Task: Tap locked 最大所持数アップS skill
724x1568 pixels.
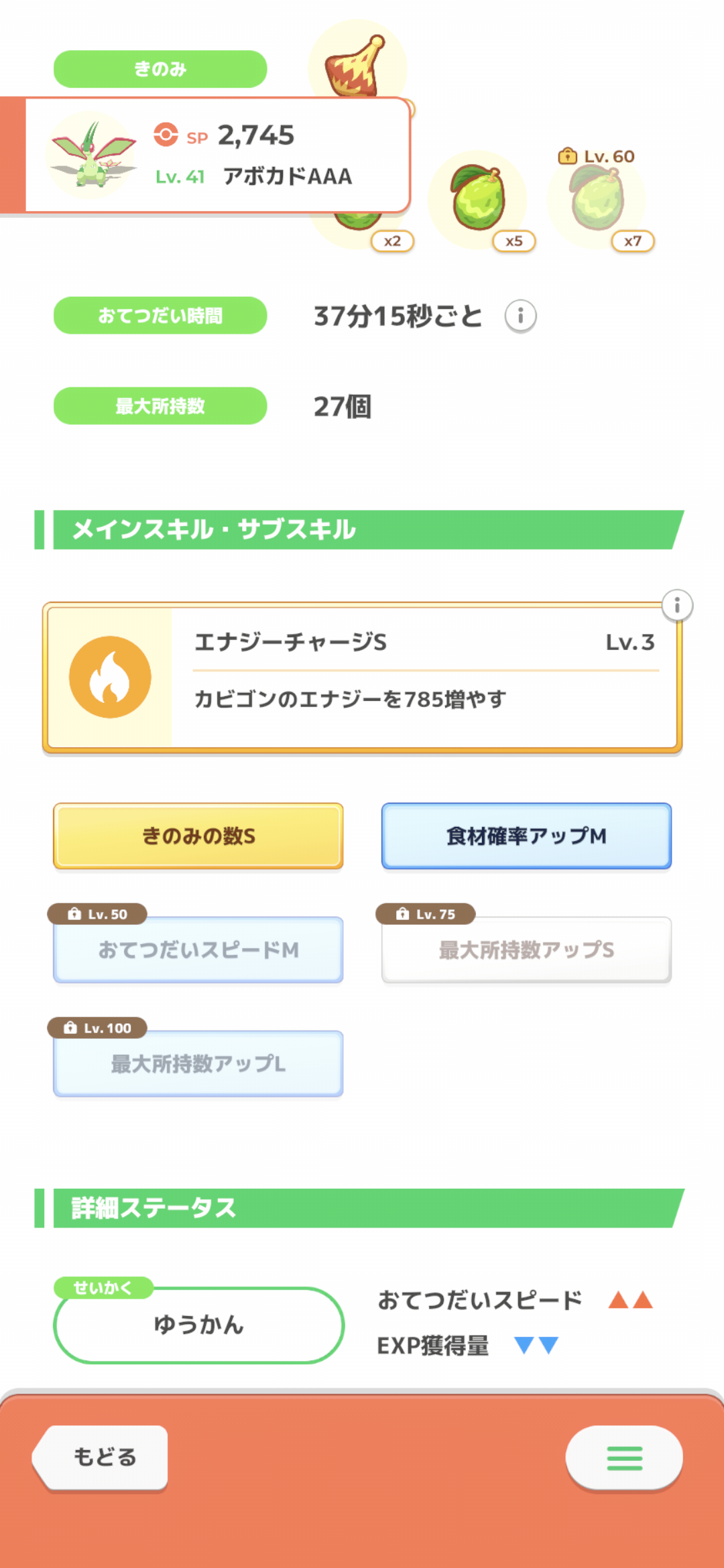Action: pos(526,950)
